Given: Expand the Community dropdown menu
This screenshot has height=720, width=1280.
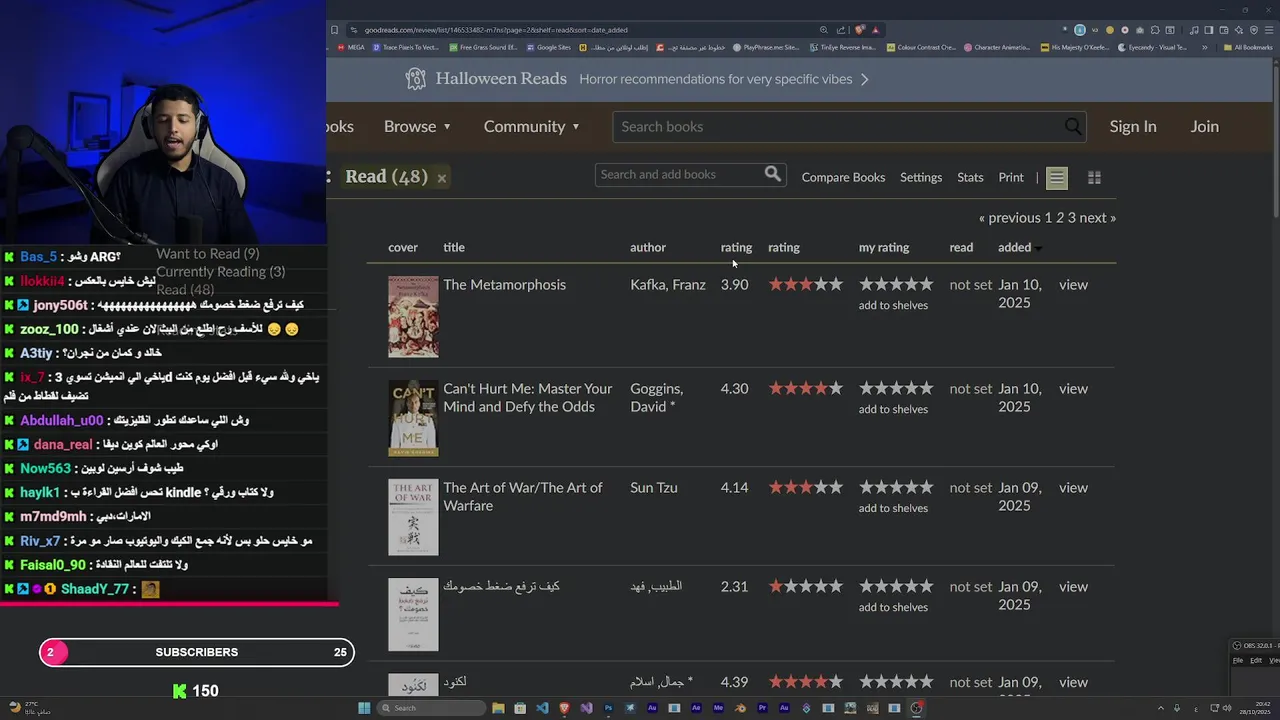Looking at the screenshot, I should (x=531, y=126).
